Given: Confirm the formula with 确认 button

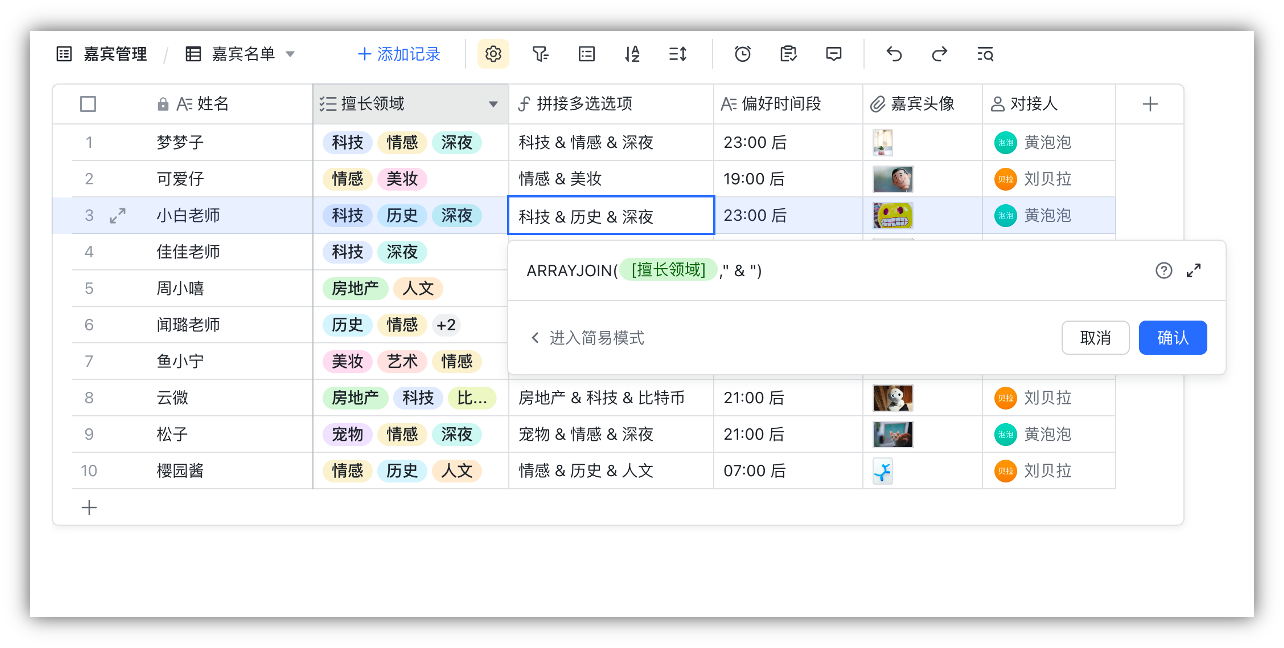Looking at the screenshot, I should click(1172, 337).
